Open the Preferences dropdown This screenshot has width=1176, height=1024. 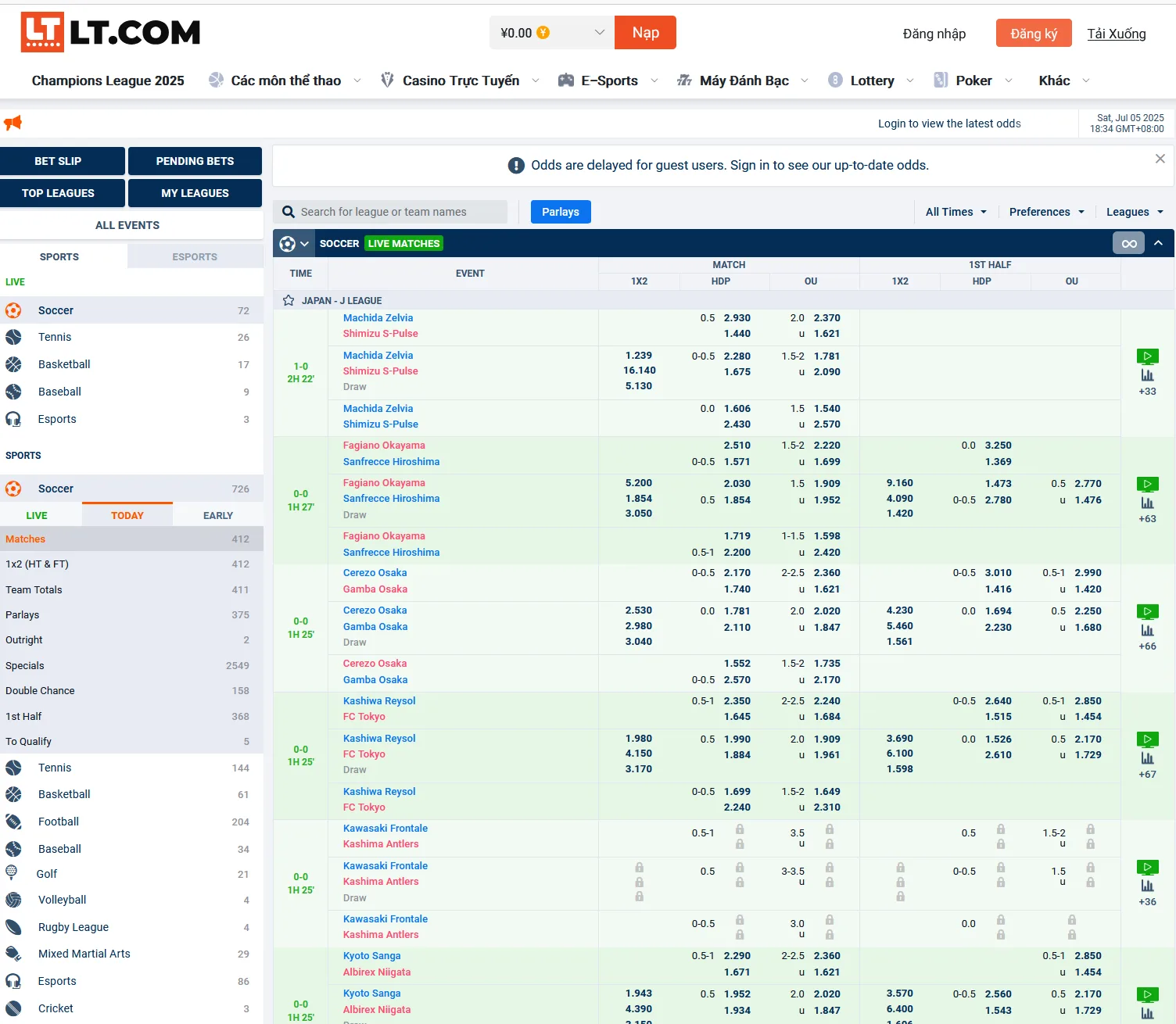(x=1047, y=212)
